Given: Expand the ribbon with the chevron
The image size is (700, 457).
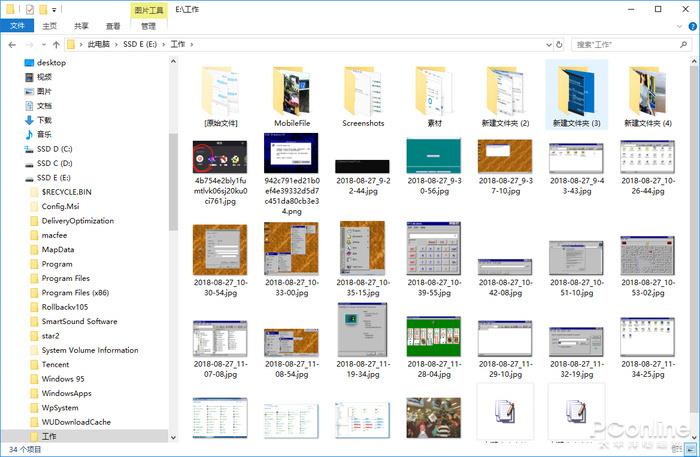Looking at the screenshot, I should coord(677,26).
